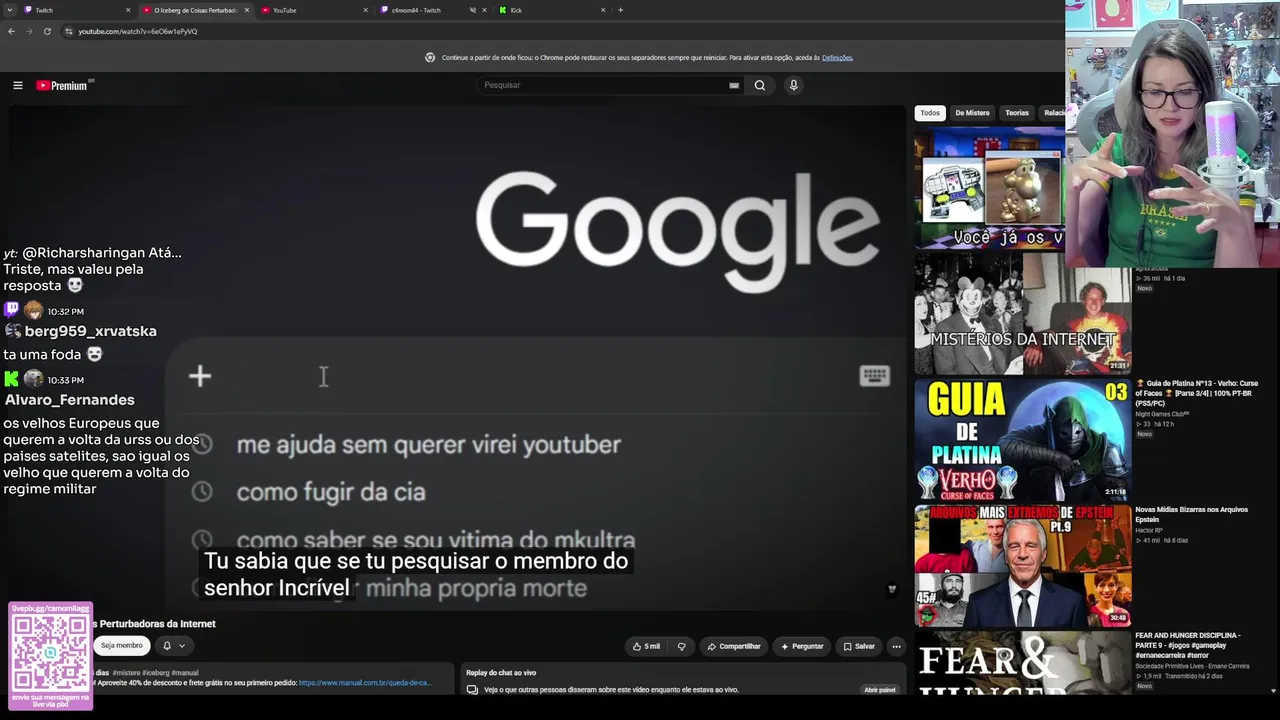1280x720 pixels.
Task: Click the browser Back arrow
Action: pyautogui.click(x=11, y=31)
